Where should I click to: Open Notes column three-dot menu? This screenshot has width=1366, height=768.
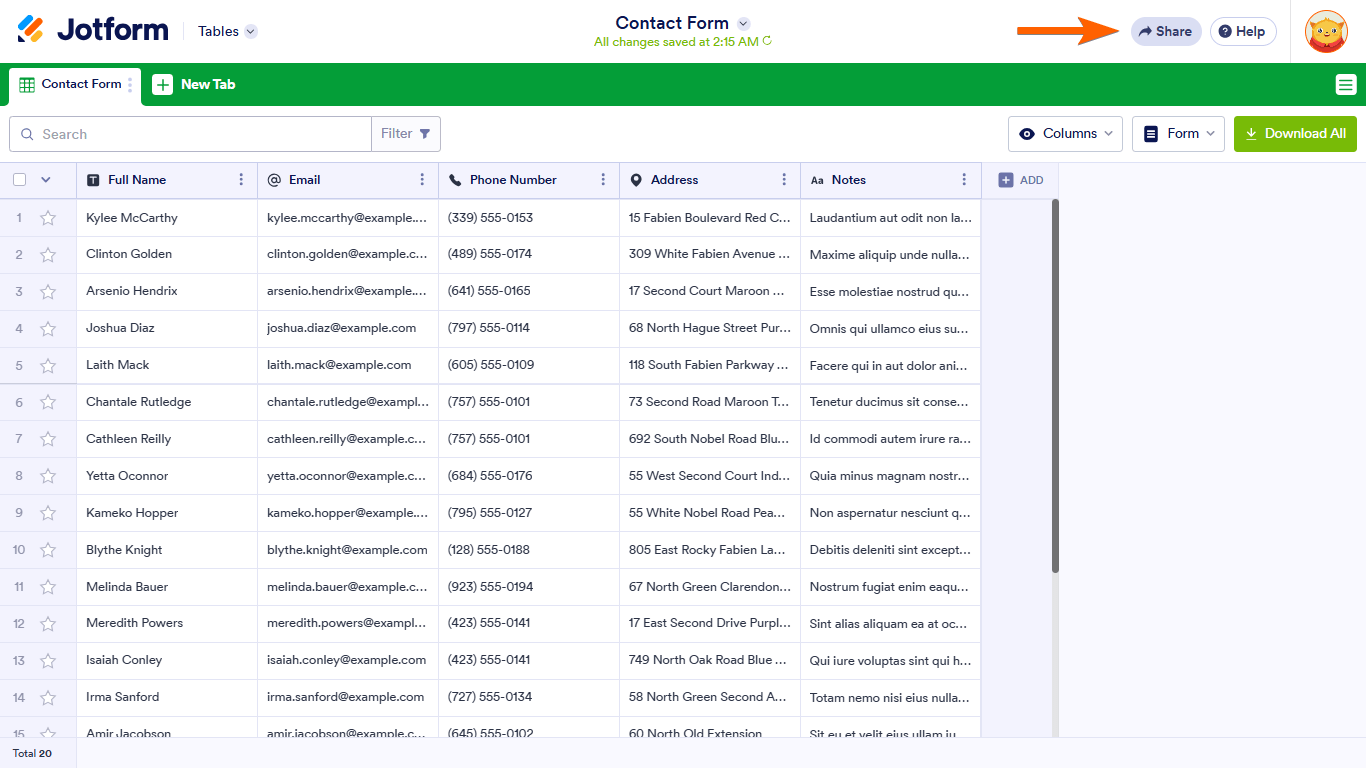tap(964, 180)
